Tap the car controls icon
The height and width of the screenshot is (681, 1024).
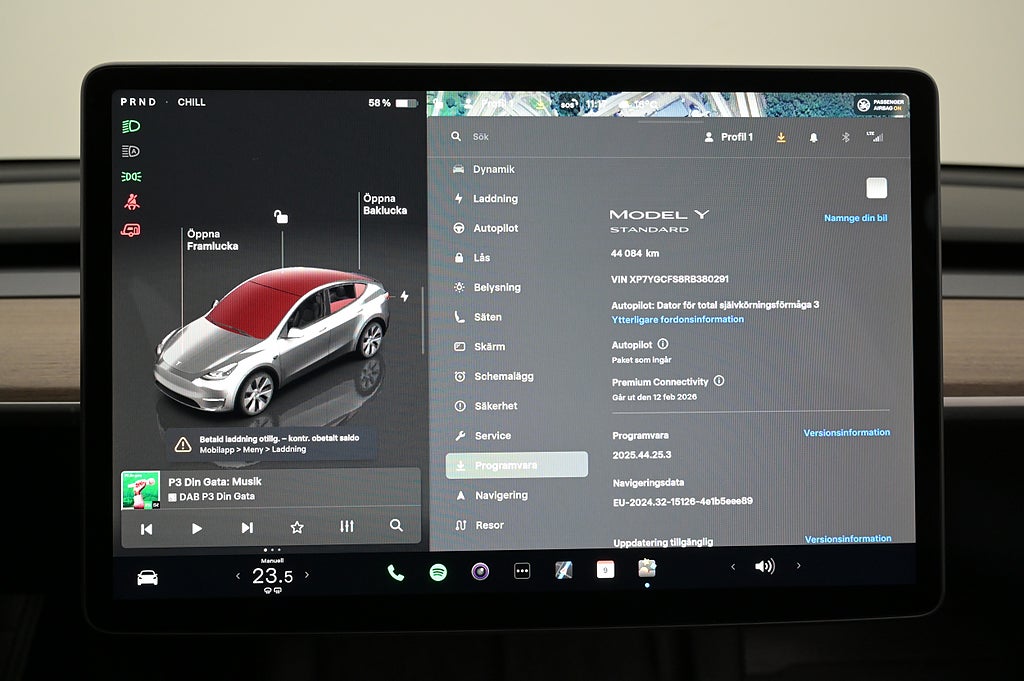click(x=147, y=577)
